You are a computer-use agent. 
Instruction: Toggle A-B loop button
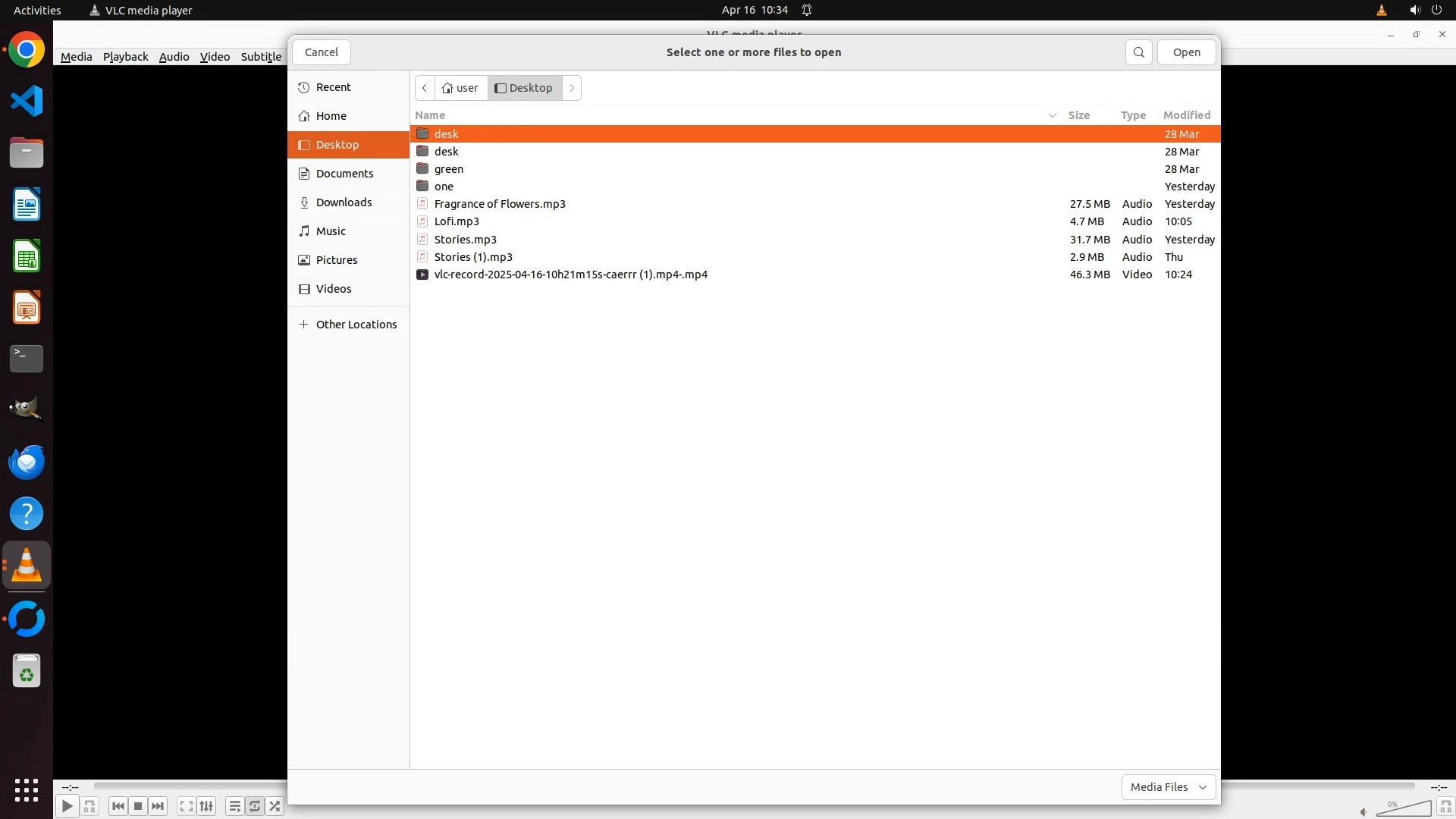[89, 806]
